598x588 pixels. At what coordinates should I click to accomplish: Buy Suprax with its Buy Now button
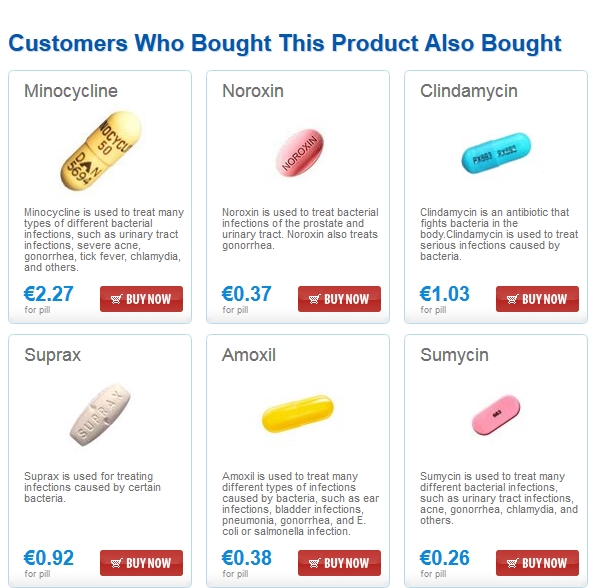click(x=141, y=563)
